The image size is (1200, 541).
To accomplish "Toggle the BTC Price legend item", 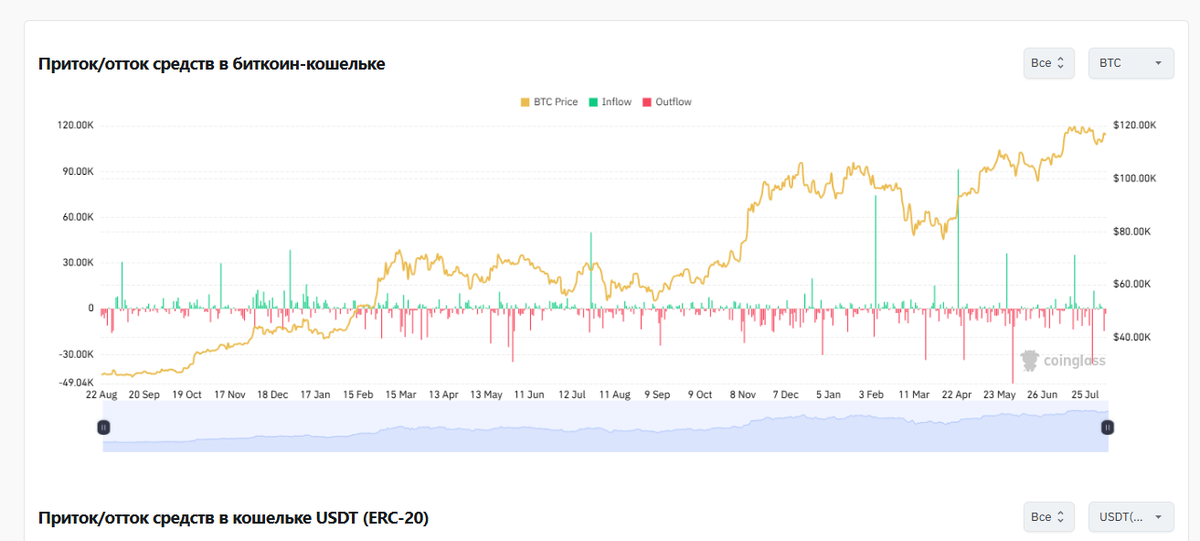I will point(549,102).
